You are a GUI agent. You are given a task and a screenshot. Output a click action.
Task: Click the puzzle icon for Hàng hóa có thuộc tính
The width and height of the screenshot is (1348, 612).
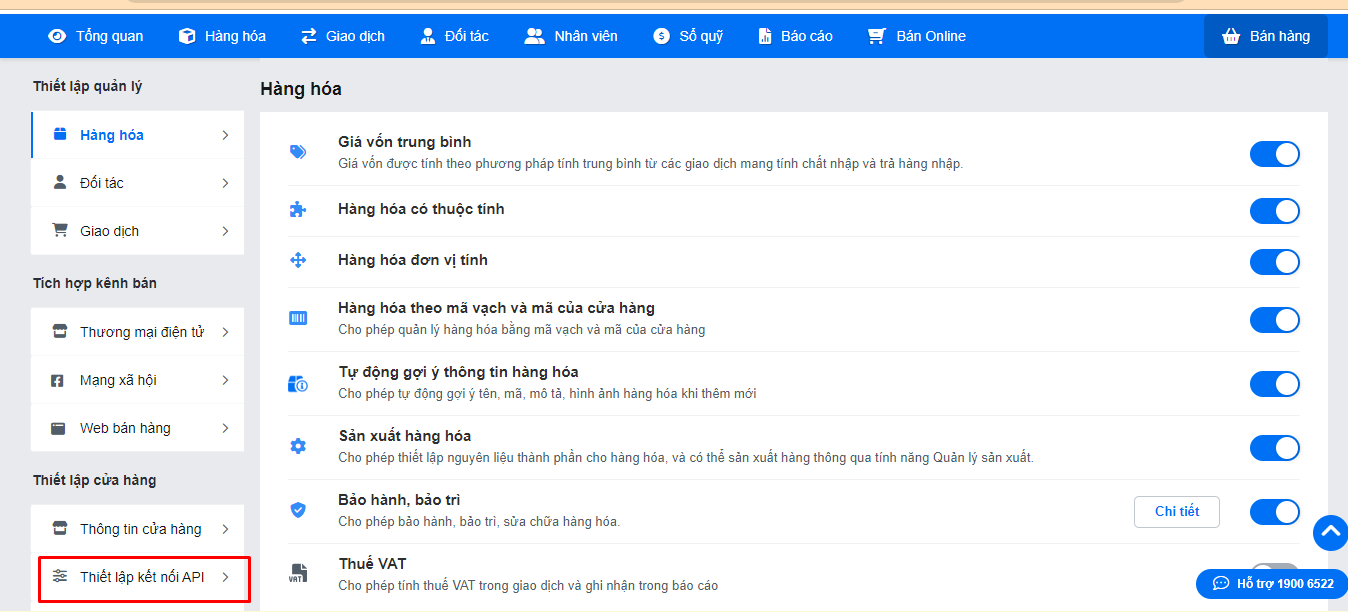[x=298, y=210]
